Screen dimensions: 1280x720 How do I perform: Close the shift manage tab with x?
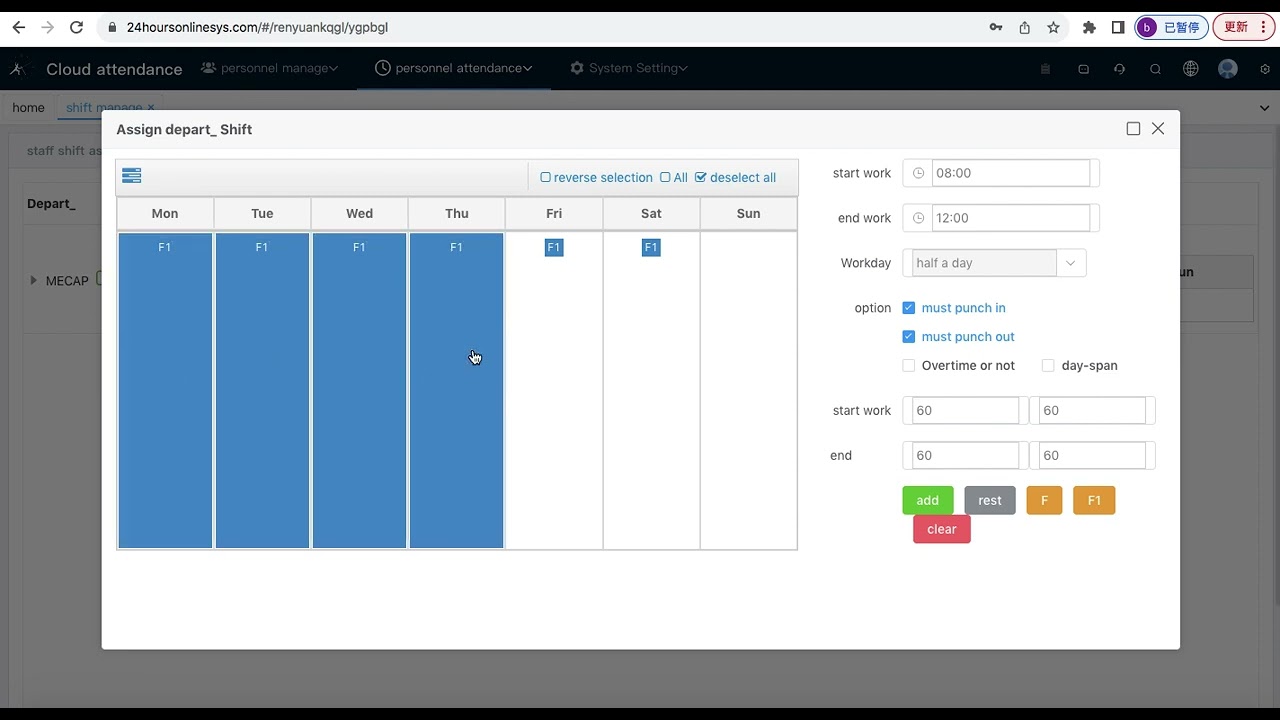pyautogui.click(x=151, y=107)
